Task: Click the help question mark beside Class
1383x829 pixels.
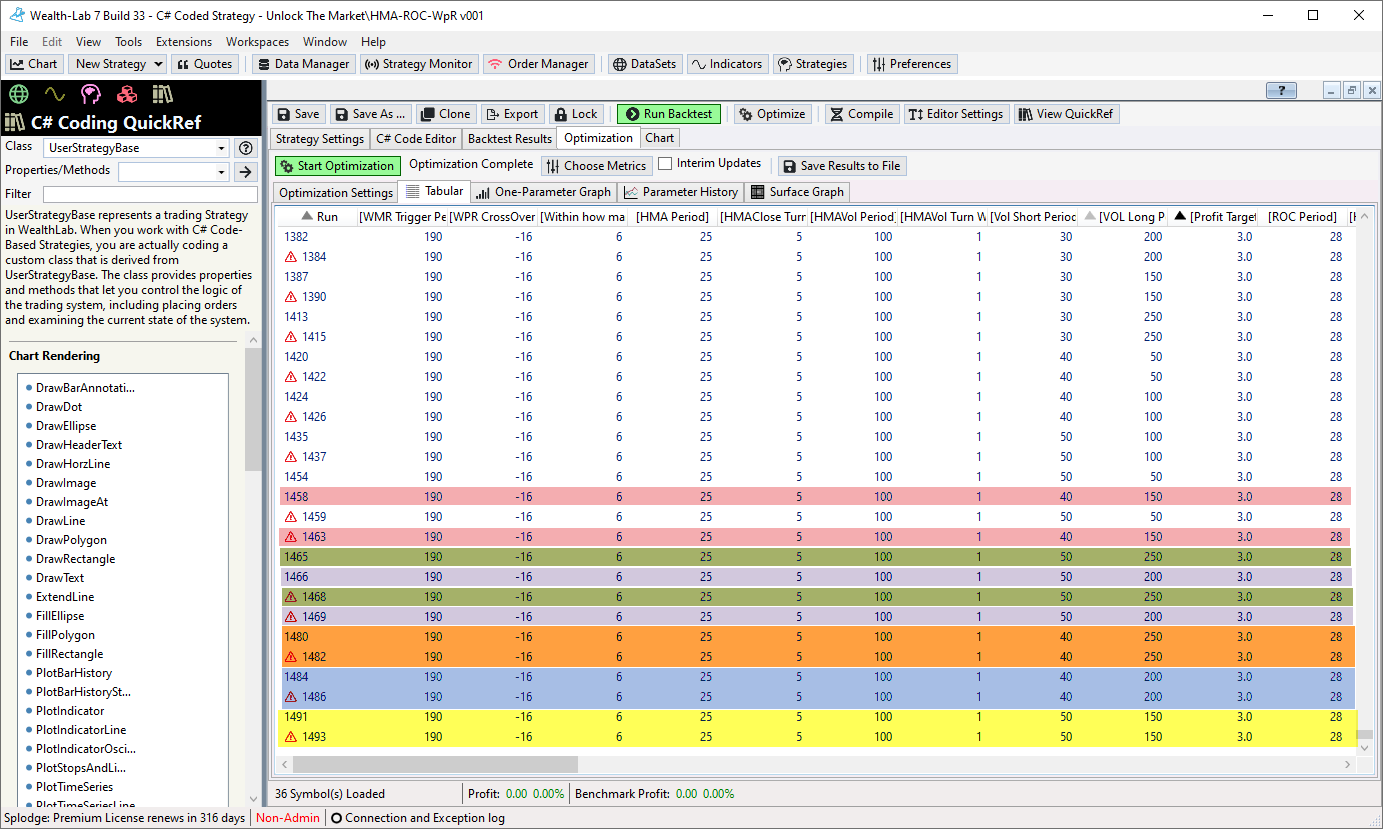Action: pos(245,148)
